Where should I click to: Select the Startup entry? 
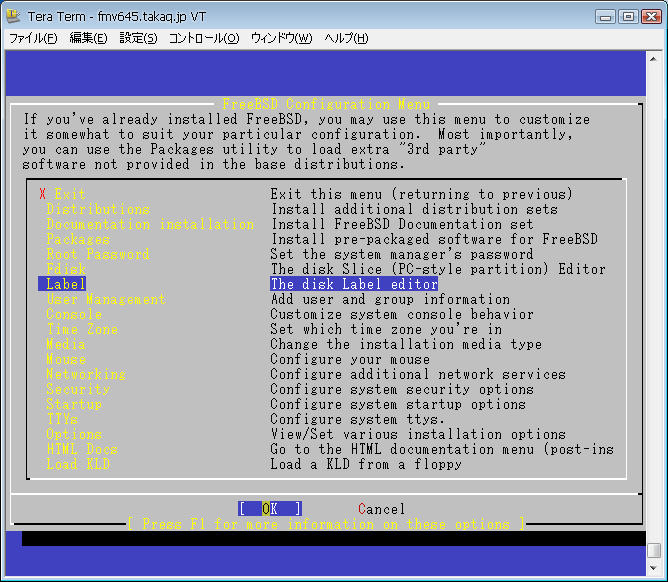point(74,404)
